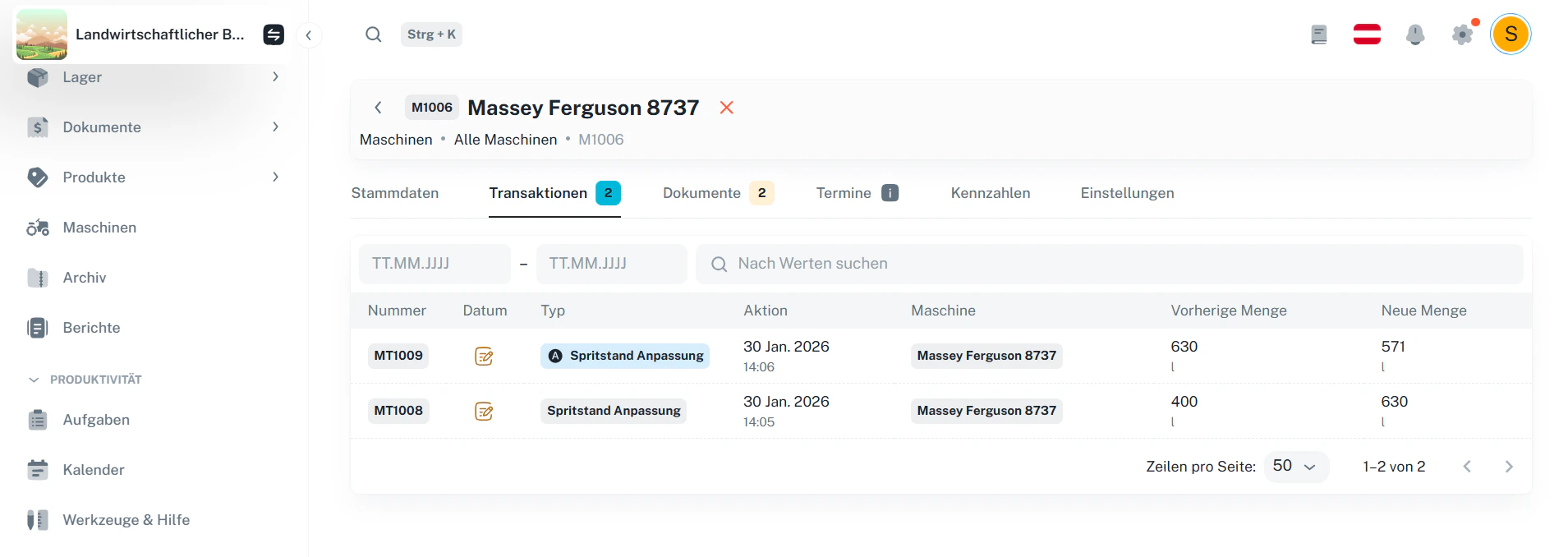Select the Spritstand Anpassung badge on MT1009
Image resolution: width=1568 pixels, height=557 pixels.
(624, 356)
